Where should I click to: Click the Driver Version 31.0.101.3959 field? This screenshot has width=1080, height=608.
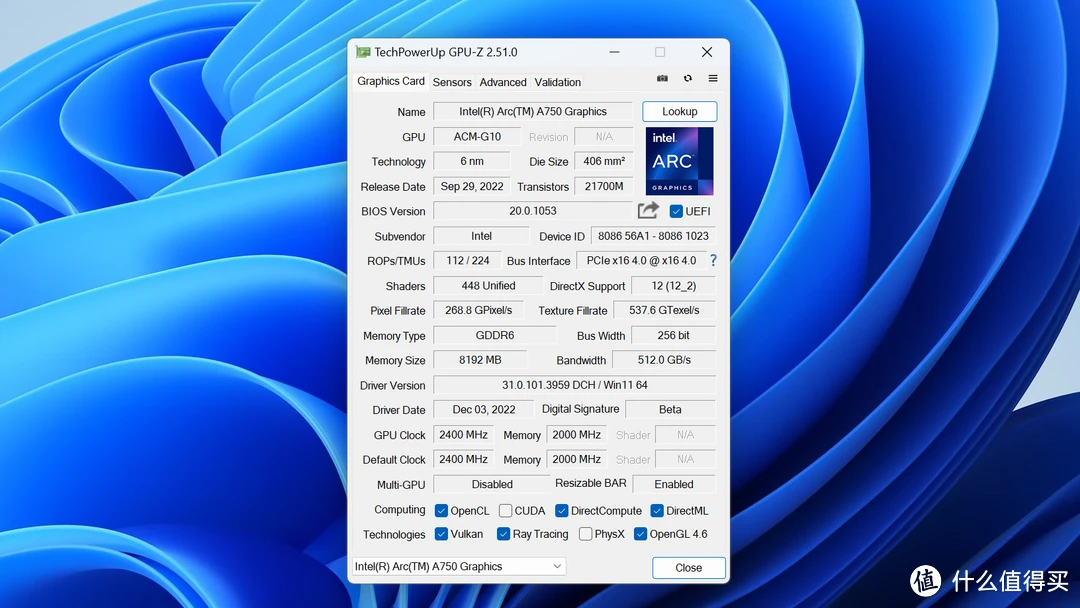point(574,385)
